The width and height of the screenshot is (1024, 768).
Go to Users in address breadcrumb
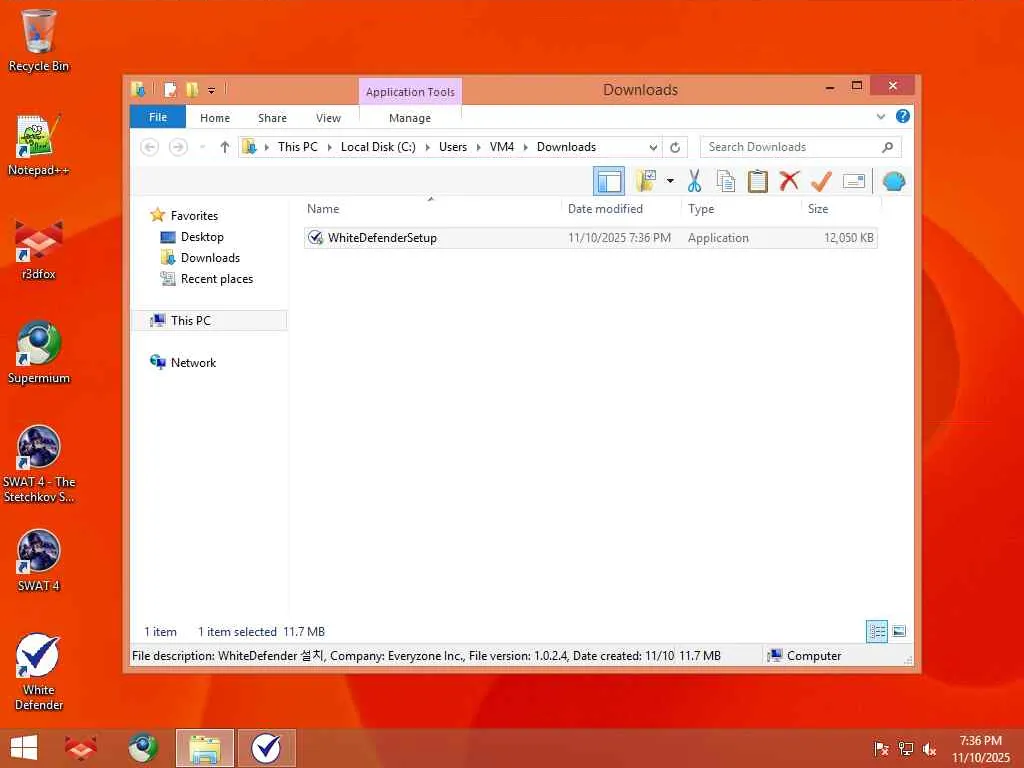tap(453, 147)
